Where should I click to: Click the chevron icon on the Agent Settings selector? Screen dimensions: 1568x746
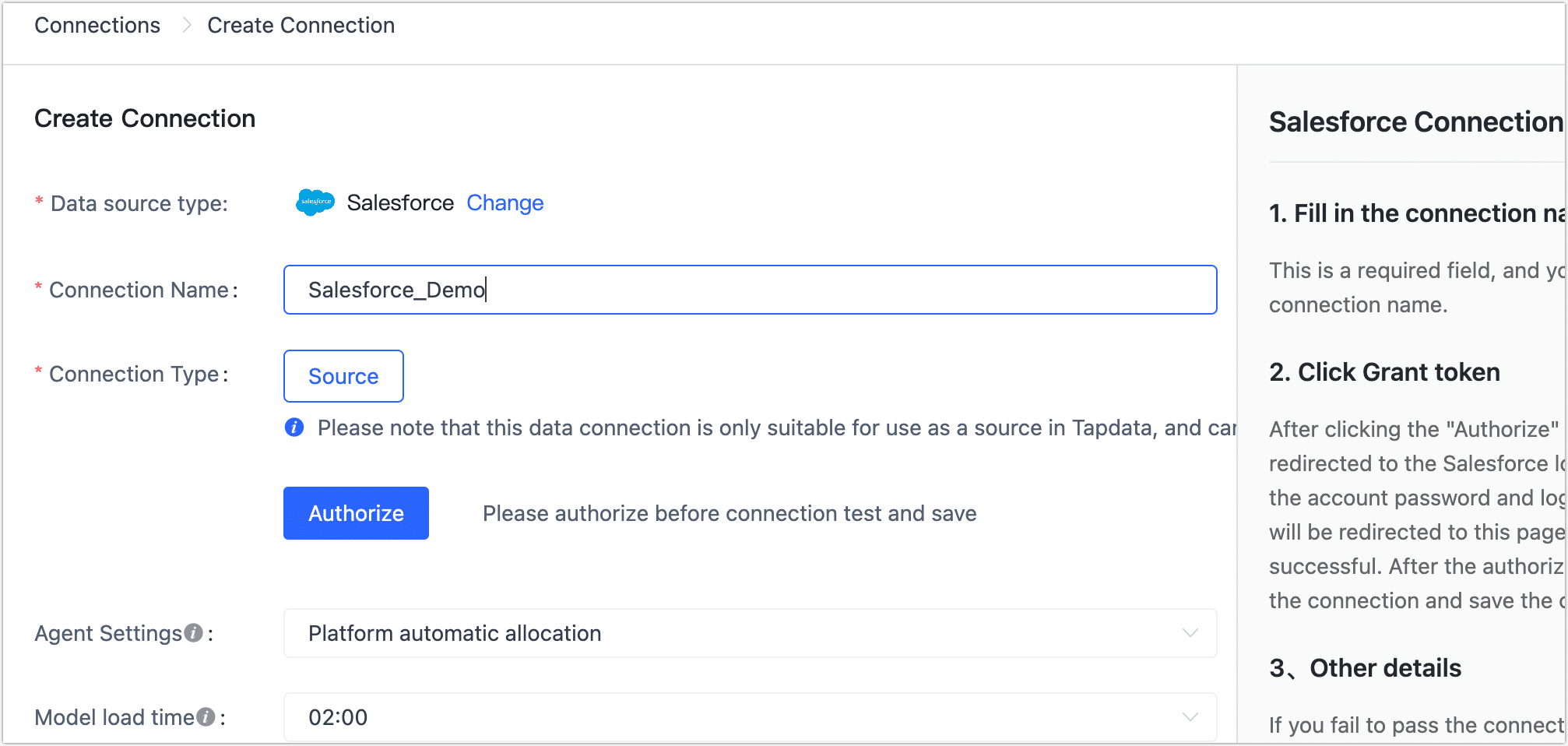pyautogui.click(x=1189, y=633)
